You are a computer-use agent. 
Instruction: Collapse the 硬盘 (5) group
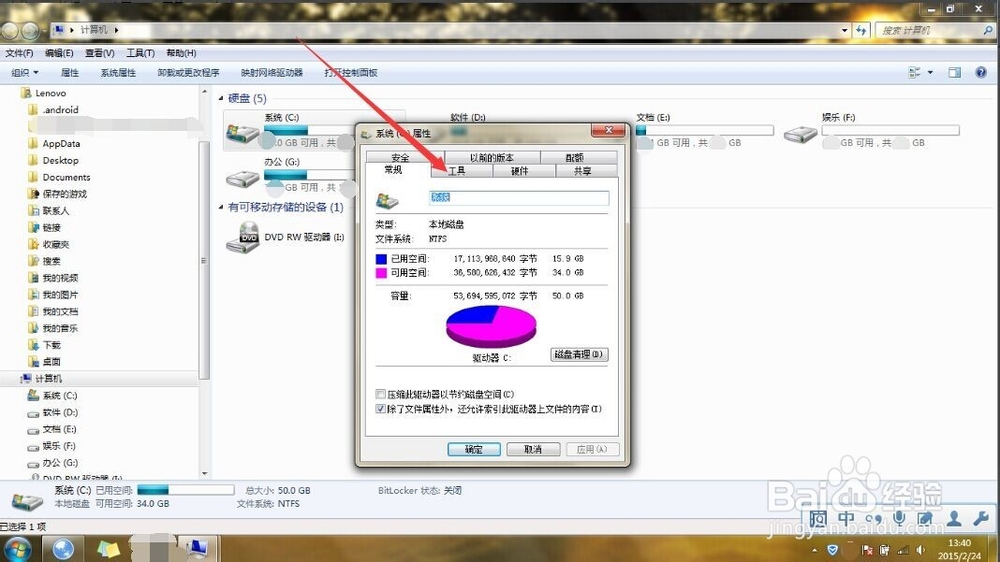(x=221, y=98)
